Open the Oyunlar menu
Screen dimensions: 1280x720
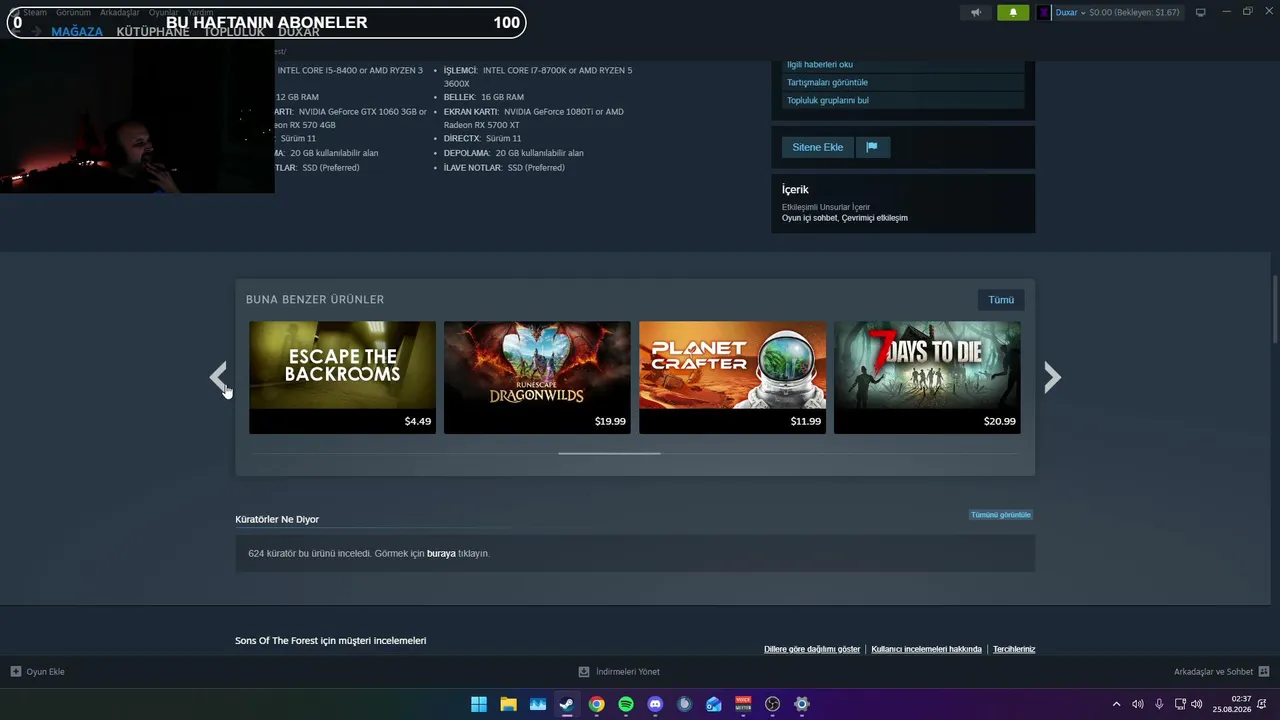164,12
